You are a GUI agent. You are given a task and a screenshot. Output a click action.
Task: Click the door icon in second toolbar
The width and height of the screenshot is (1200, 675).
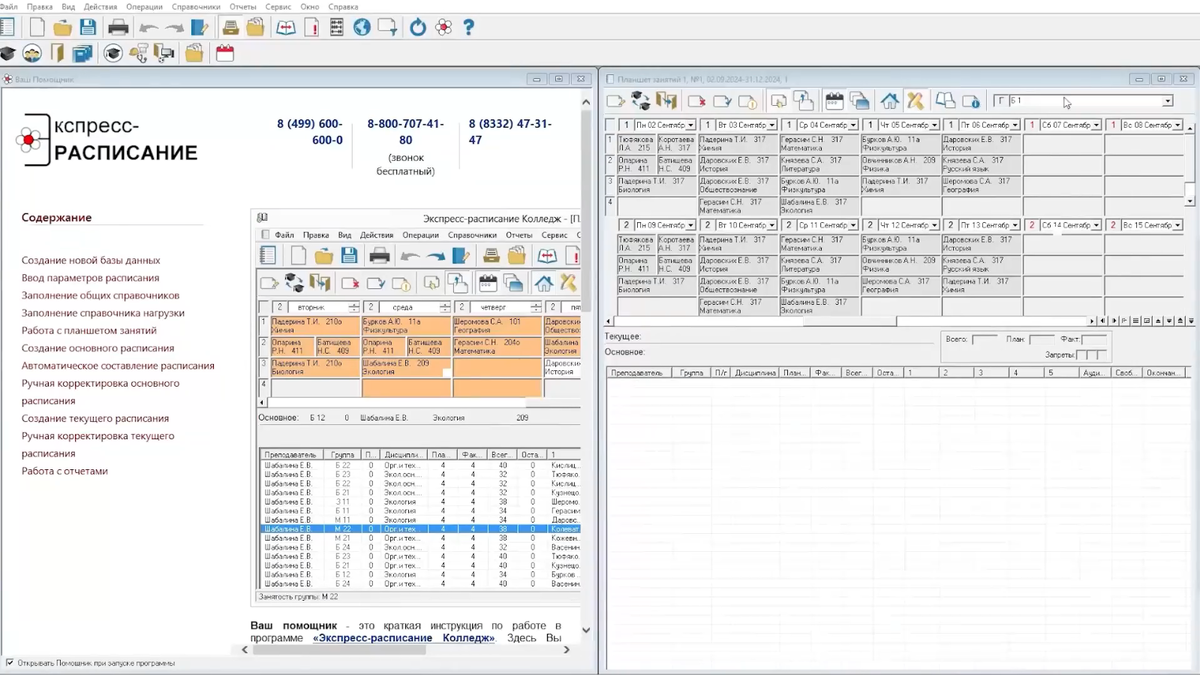coord(58,53)
